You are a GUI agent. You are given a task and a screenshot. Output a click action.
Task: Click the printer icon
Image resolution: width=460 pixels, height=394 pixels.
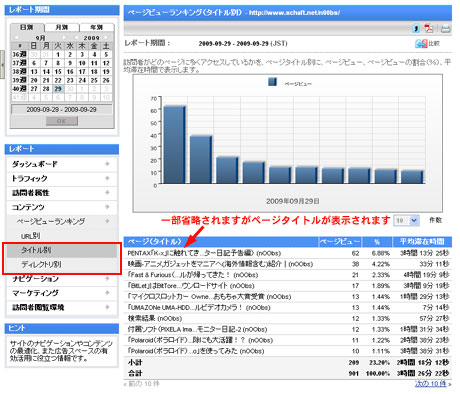(445, 29)
